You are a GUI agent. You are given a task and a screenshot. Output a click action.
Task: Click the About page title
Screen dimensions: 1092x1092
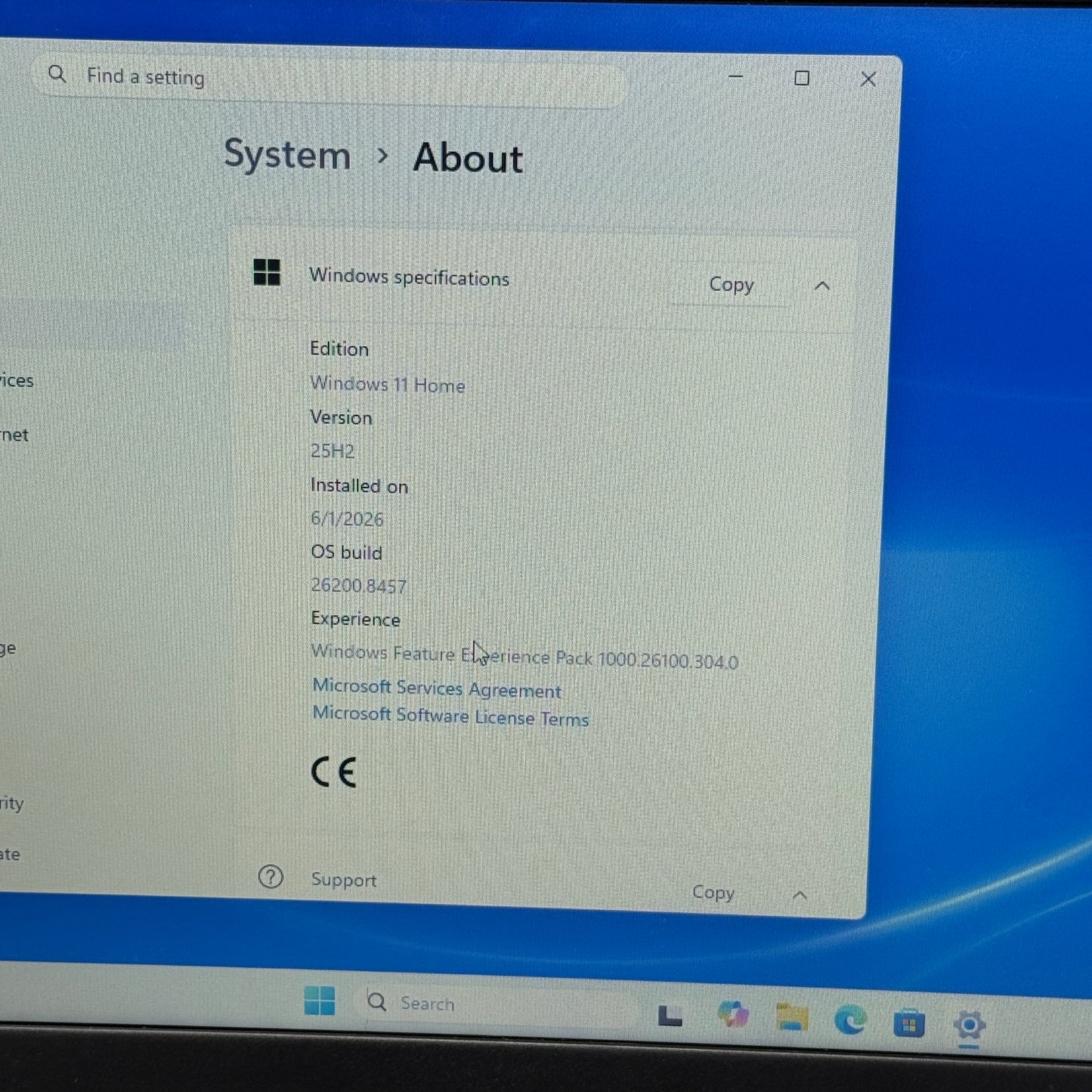pyautogui.click(x=468, y=158)
